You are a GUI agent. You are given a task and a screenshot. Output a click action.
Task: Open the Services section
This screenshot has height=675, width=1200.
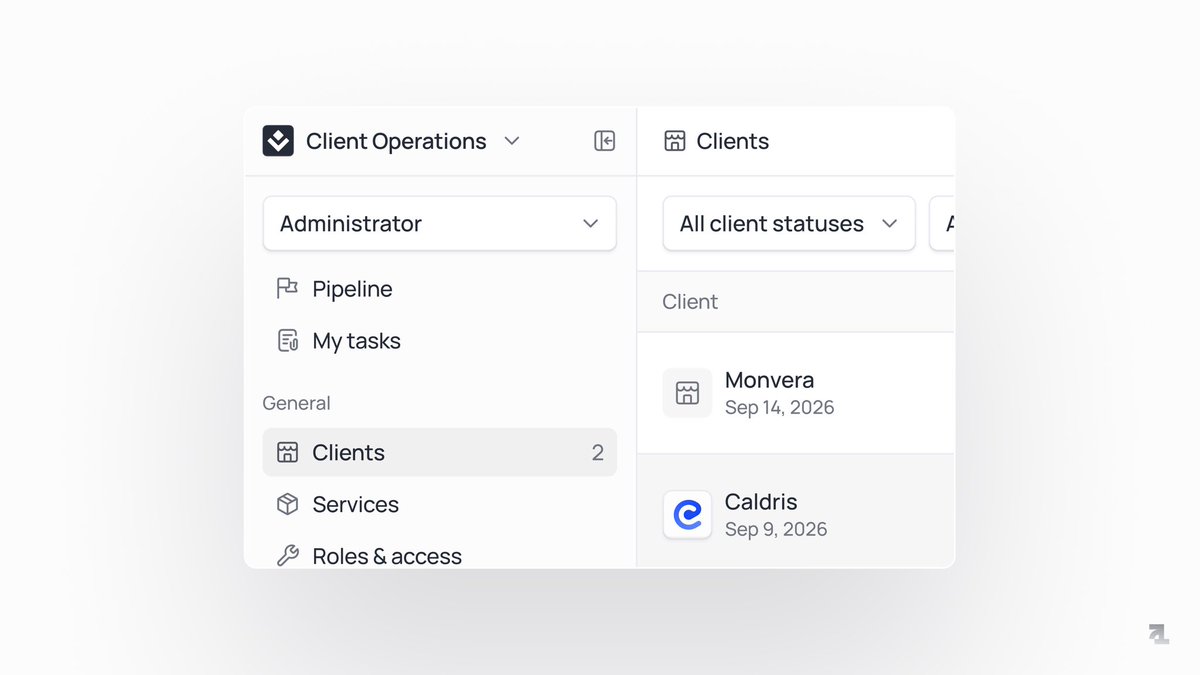(440, 504)
